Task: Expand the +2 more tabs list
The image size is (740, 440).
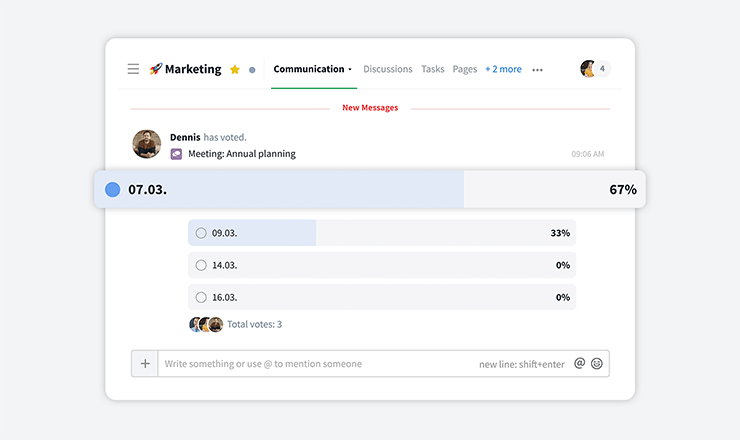Action: [x=503, y=69]
